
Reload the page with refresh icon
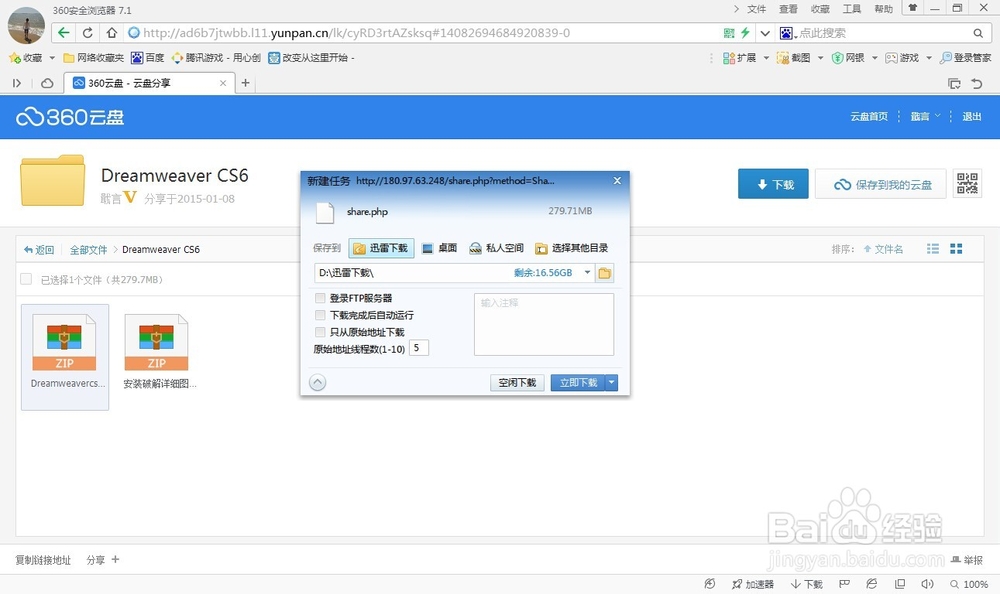pyautogui.click(x=87, y=33)
